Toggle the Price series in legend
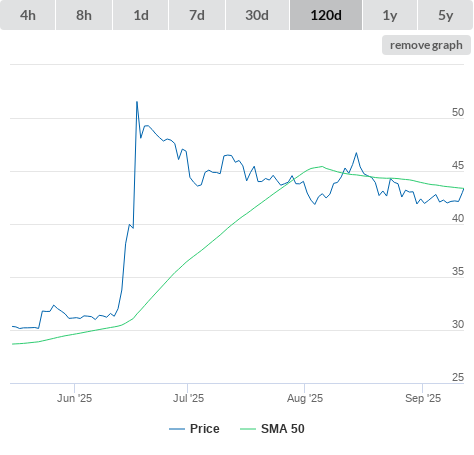474x455 pixels. point(194,429)
